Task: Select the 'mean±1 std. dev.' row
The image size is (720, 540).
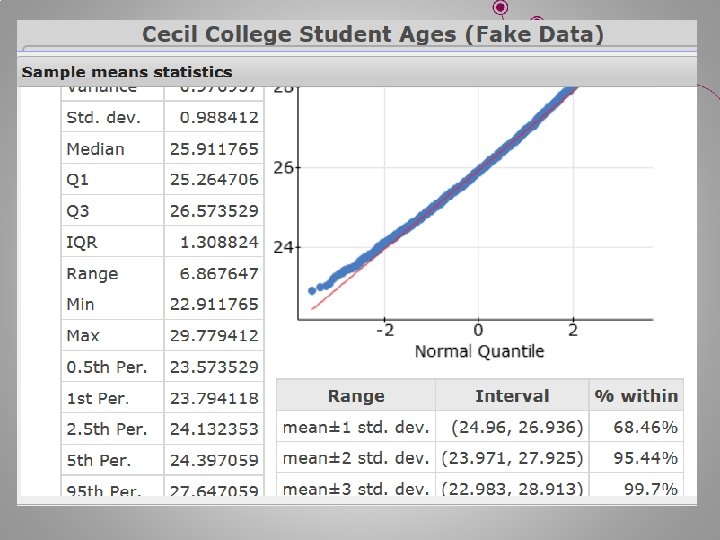Action: pyautogui.click(x=356, y=427)
